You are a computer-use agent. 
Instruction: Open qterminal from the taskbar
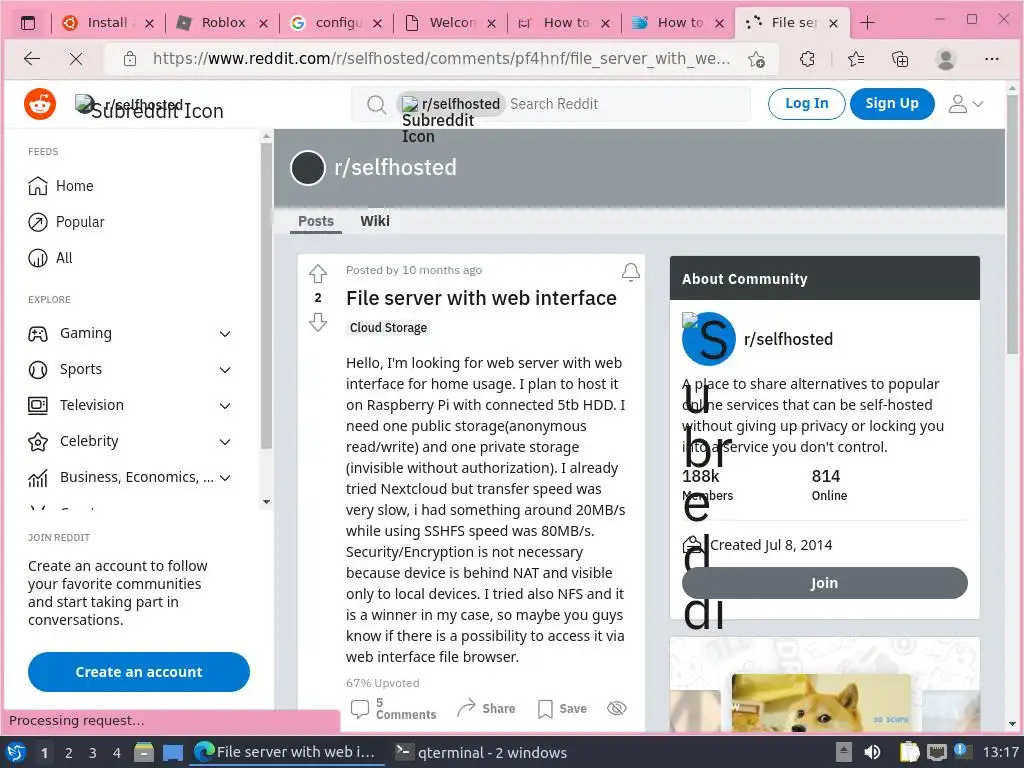tap(482, 753)
